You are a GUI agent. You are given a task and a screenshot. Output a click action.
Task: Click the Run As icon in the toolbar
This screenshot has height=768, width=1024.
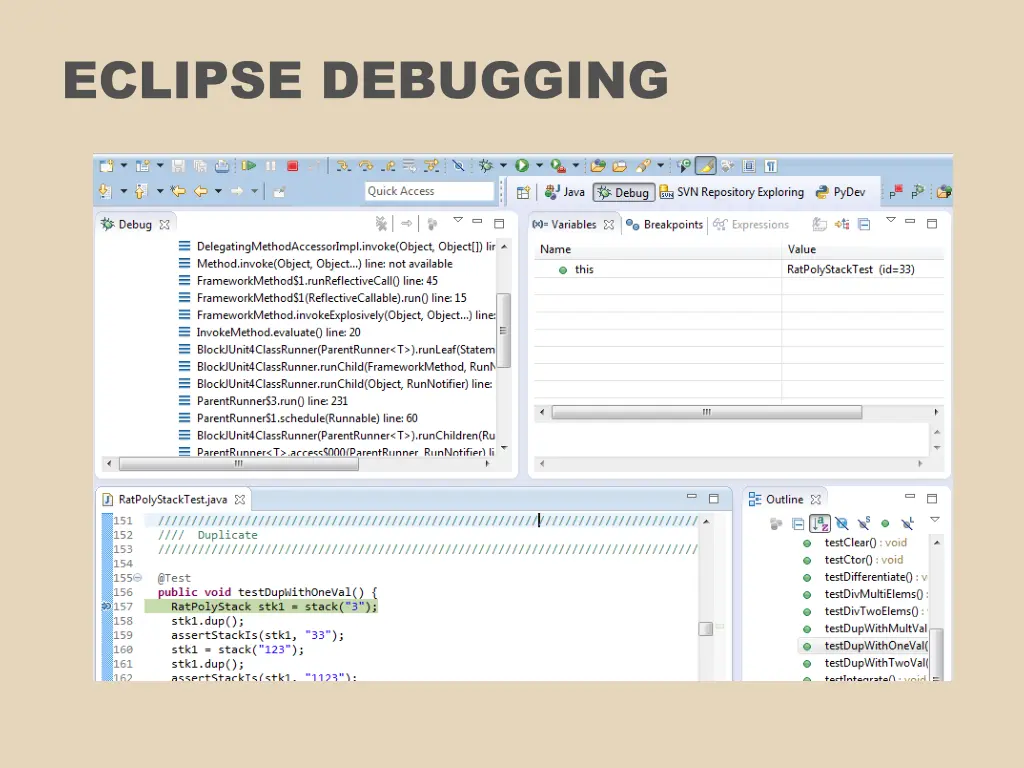522,165
